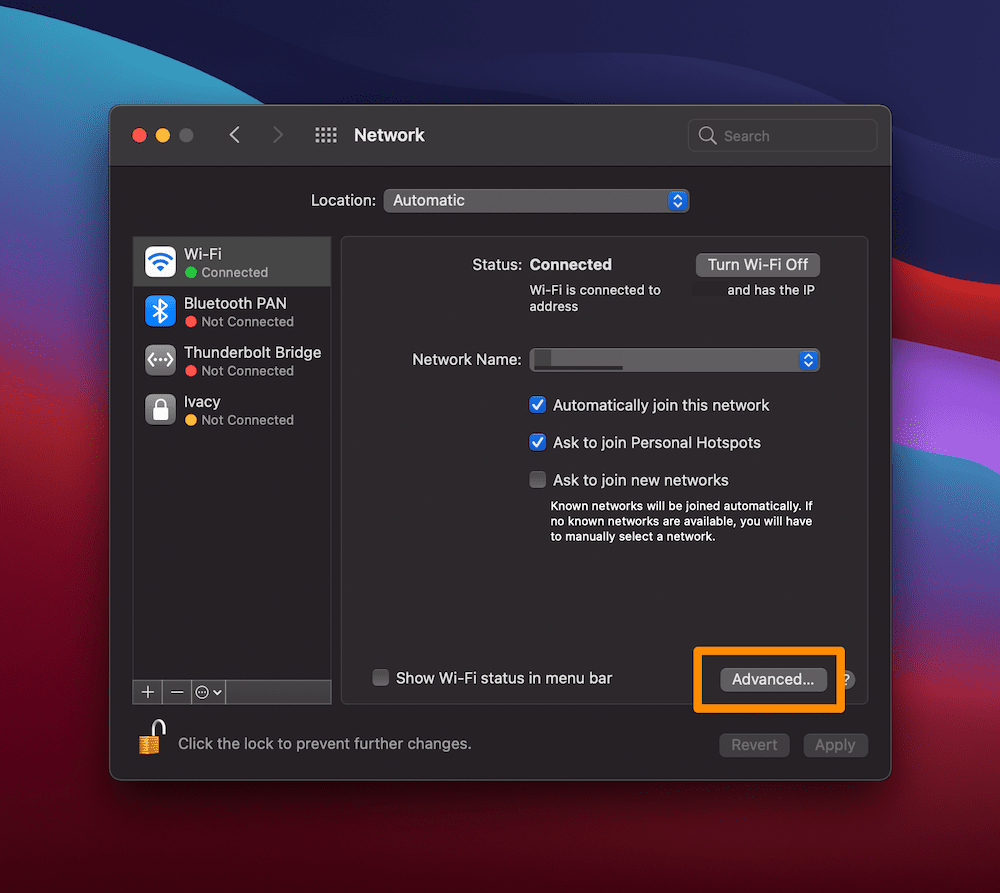Go back with the left chevron
The width and height of the screenshot is (1000, 893).
click(235, 135)
